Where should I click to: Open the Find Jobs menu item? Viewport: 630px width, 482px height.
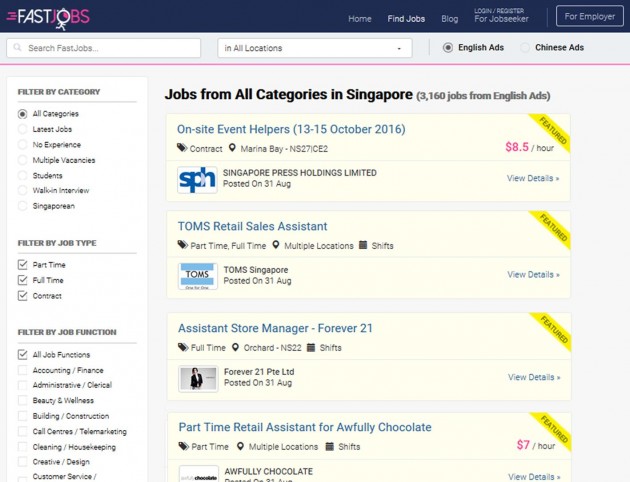click(x=406, y=18)
